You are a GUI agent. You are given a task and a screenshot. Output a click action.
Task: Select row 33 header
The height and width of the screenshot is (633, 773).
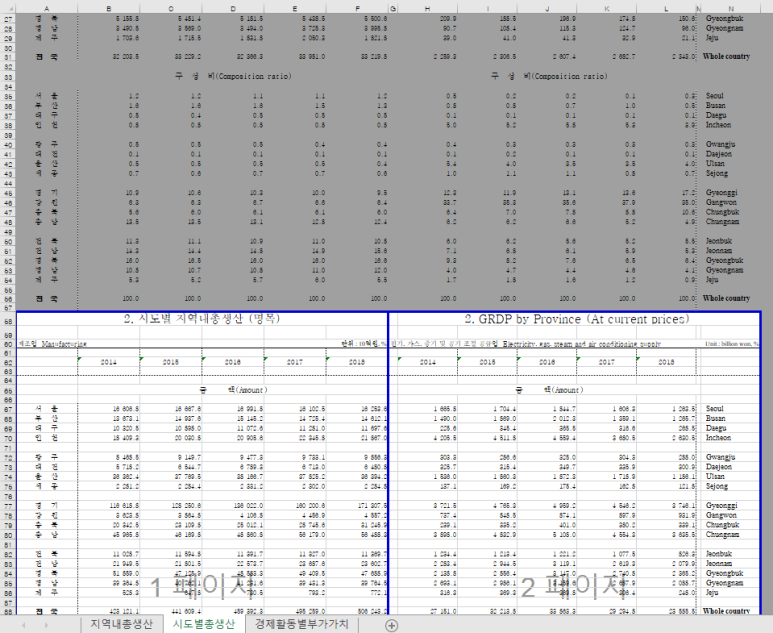click(x=8, y=77)
